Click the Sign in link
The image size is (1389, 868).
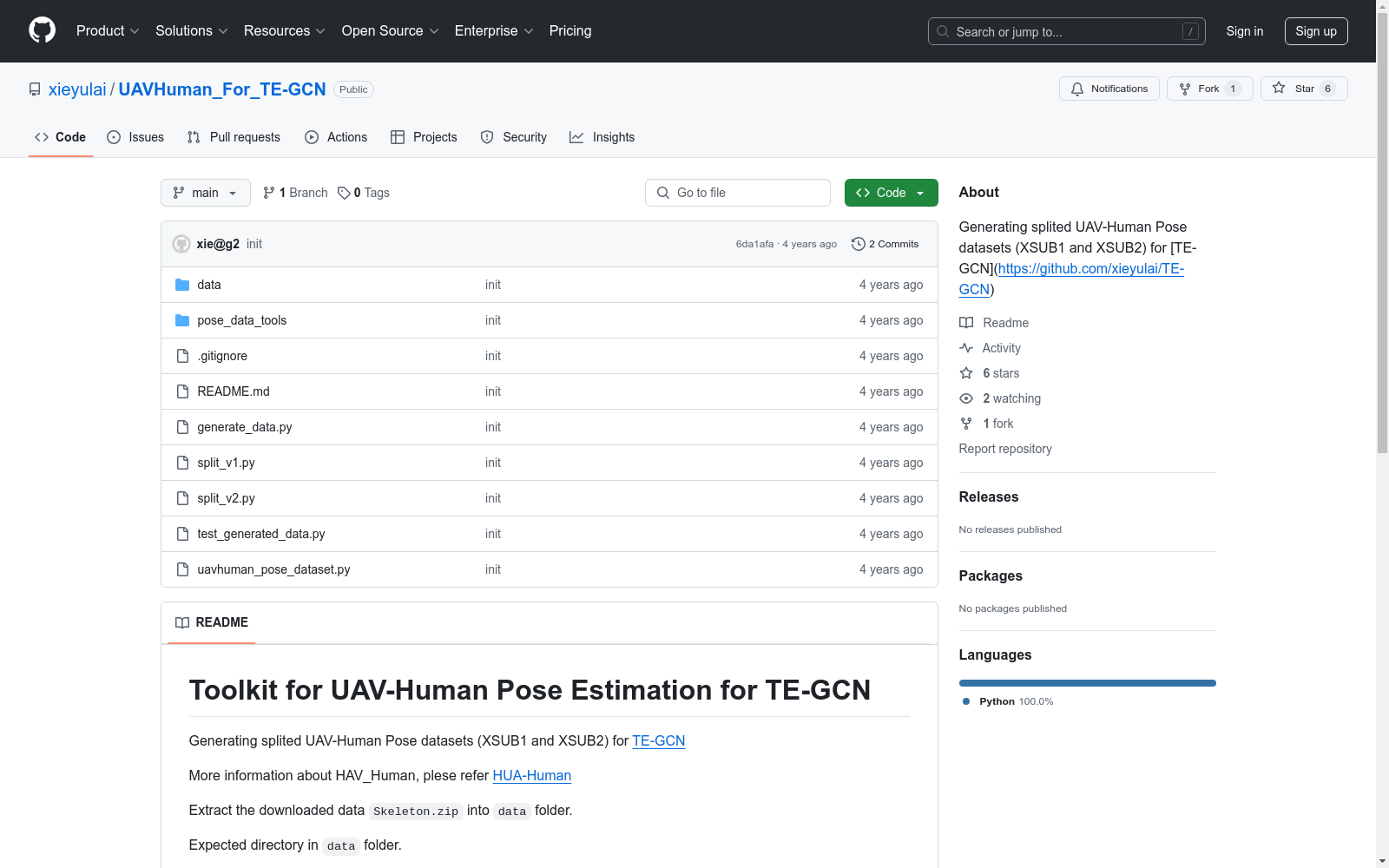tap(1245, 31)
